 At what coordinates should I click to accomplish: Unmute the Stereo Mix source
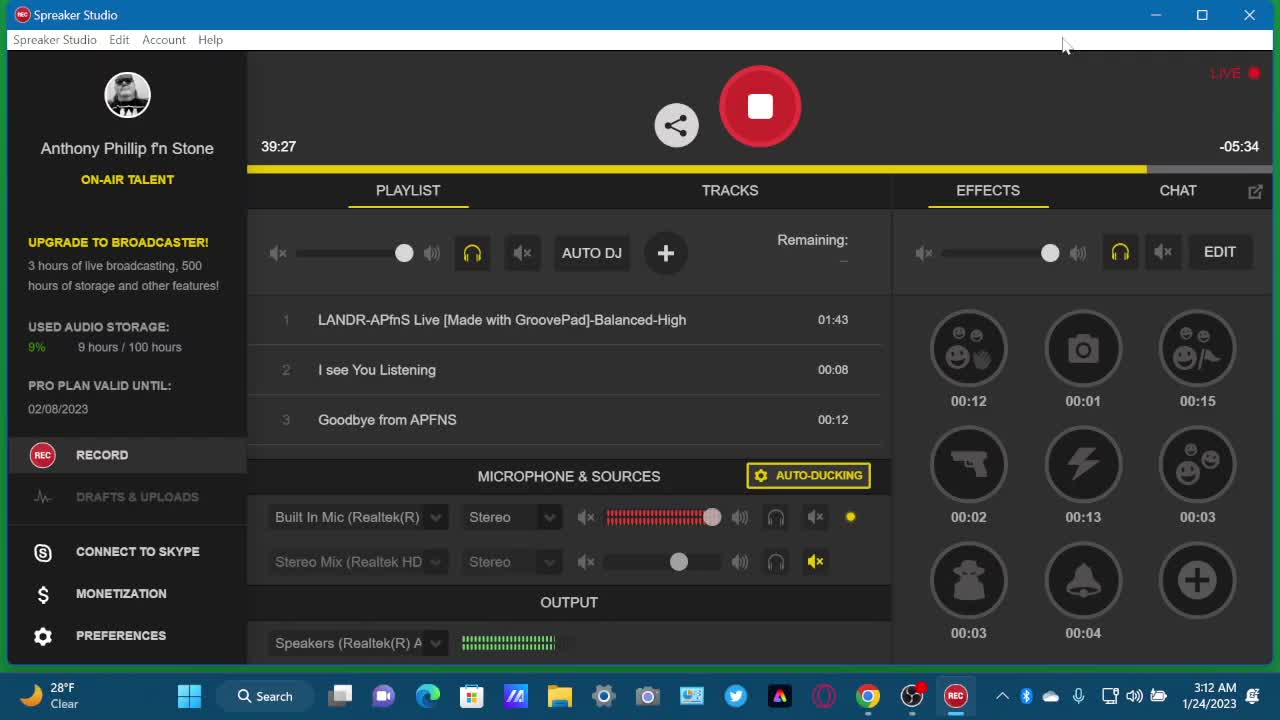point(815,562)
